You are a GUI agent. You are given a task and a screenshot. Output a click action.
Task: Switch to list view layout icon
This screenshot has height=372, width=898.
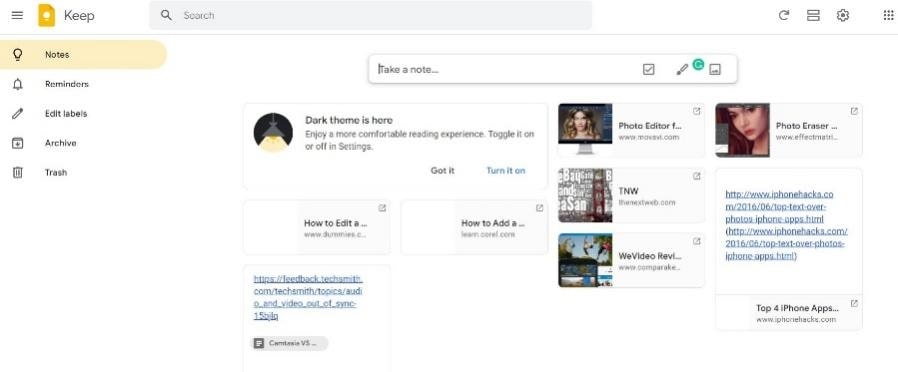pyautogui.click(x=813, y=15)
